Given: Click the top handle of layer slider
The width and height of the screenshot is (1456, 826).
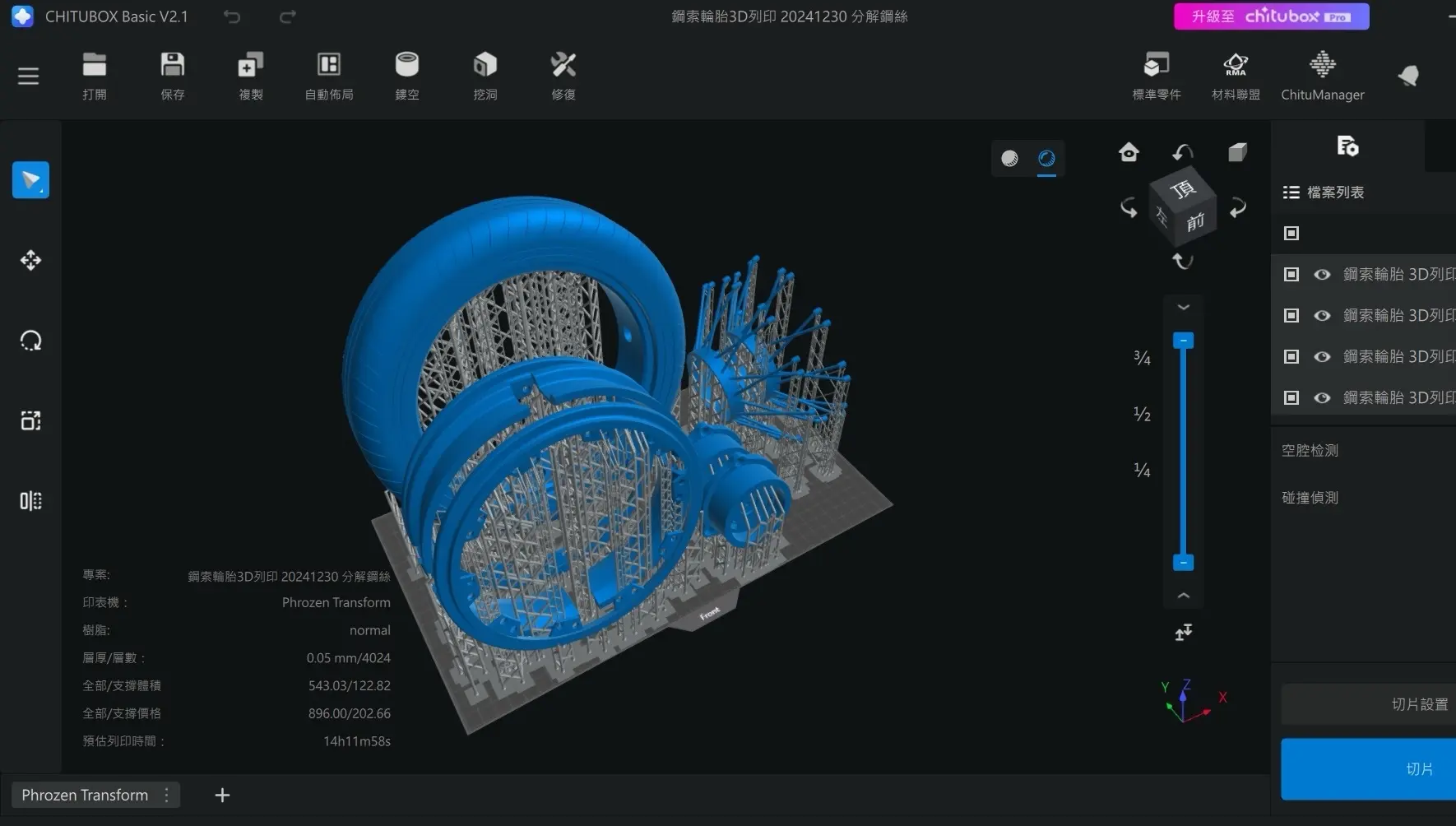Looking at the screenshot, I should pos(1183,341).
